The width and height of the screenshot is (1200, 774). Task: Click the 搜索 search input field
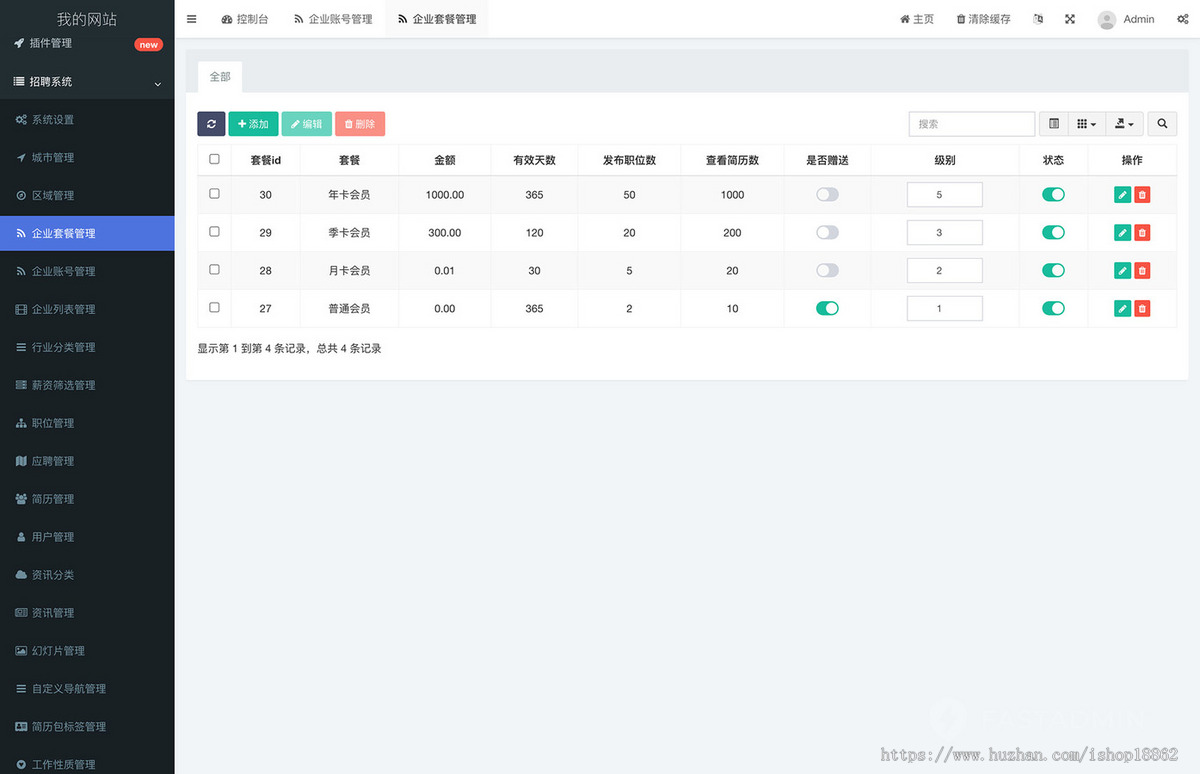click(x=971, y=124)
